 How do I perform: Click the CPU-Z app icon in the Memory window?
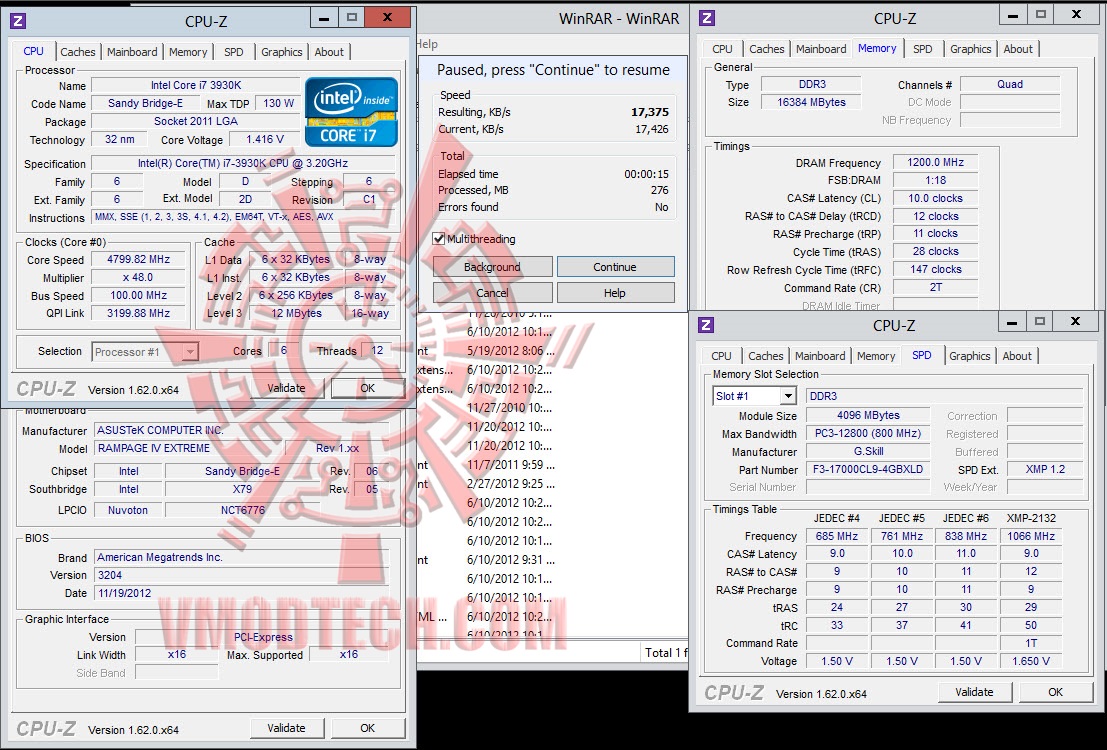pyautogui.click(x=707, y=18)
